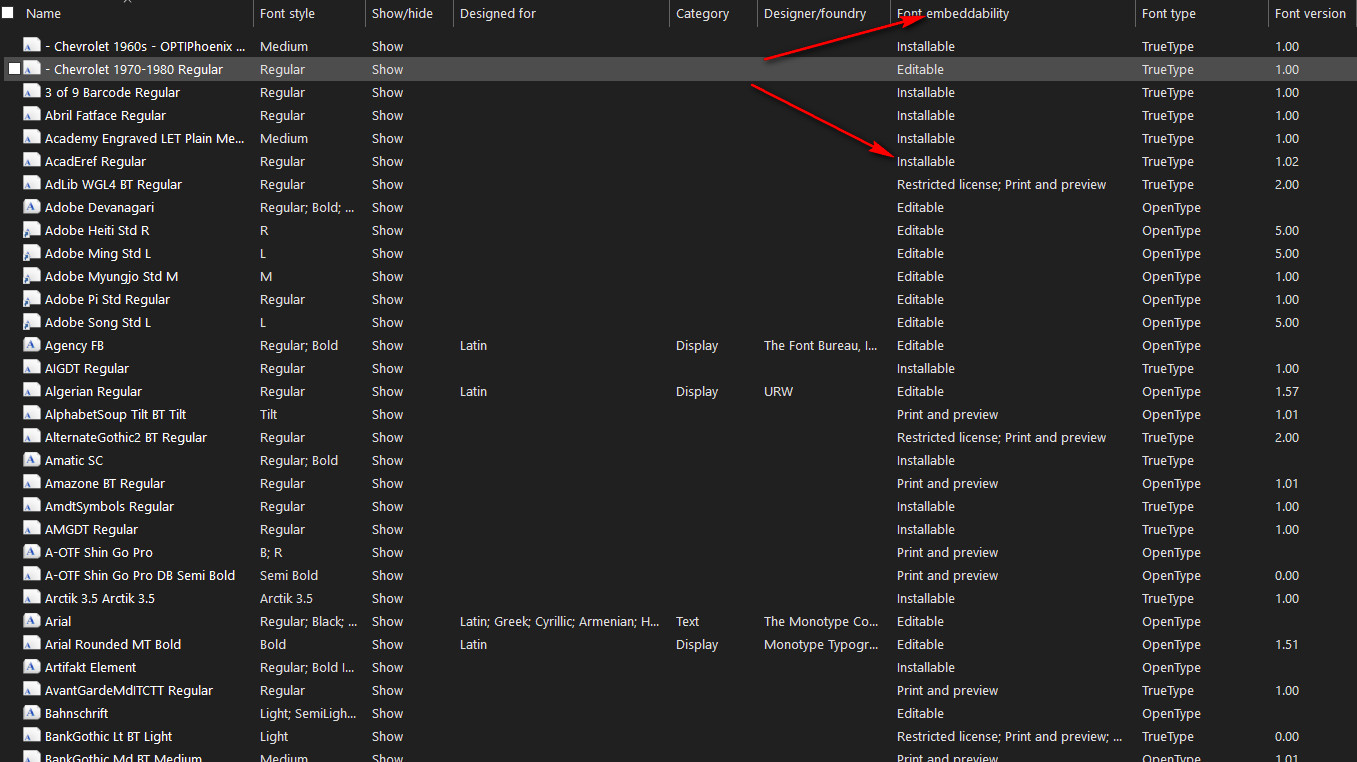This screenshot has width=1357, height=762.
Task: Click the Adobe Song Std L font icon
Action: pyautogui.click(x=32, y=322)
